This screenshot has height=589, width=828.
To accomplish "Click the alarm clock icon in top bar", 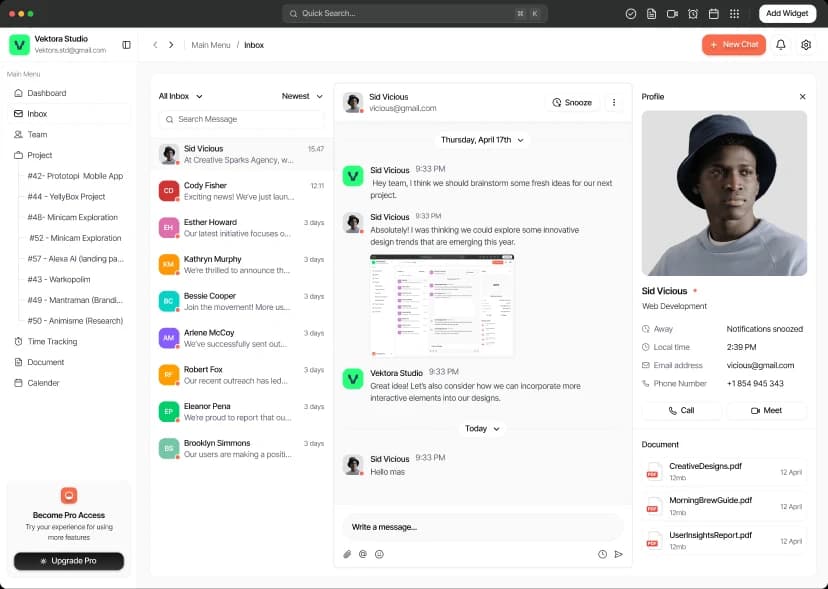I will tap(693, 13).
